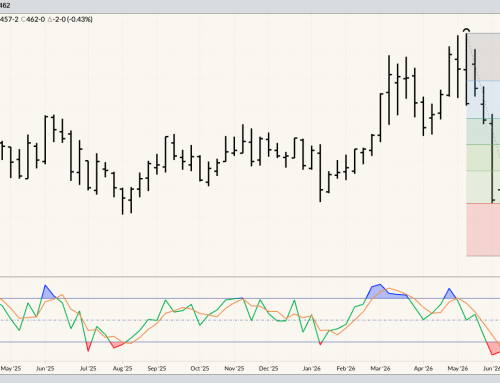Click the Aug '25 date label
Screen dimensions: 500x383
(122, 368)
